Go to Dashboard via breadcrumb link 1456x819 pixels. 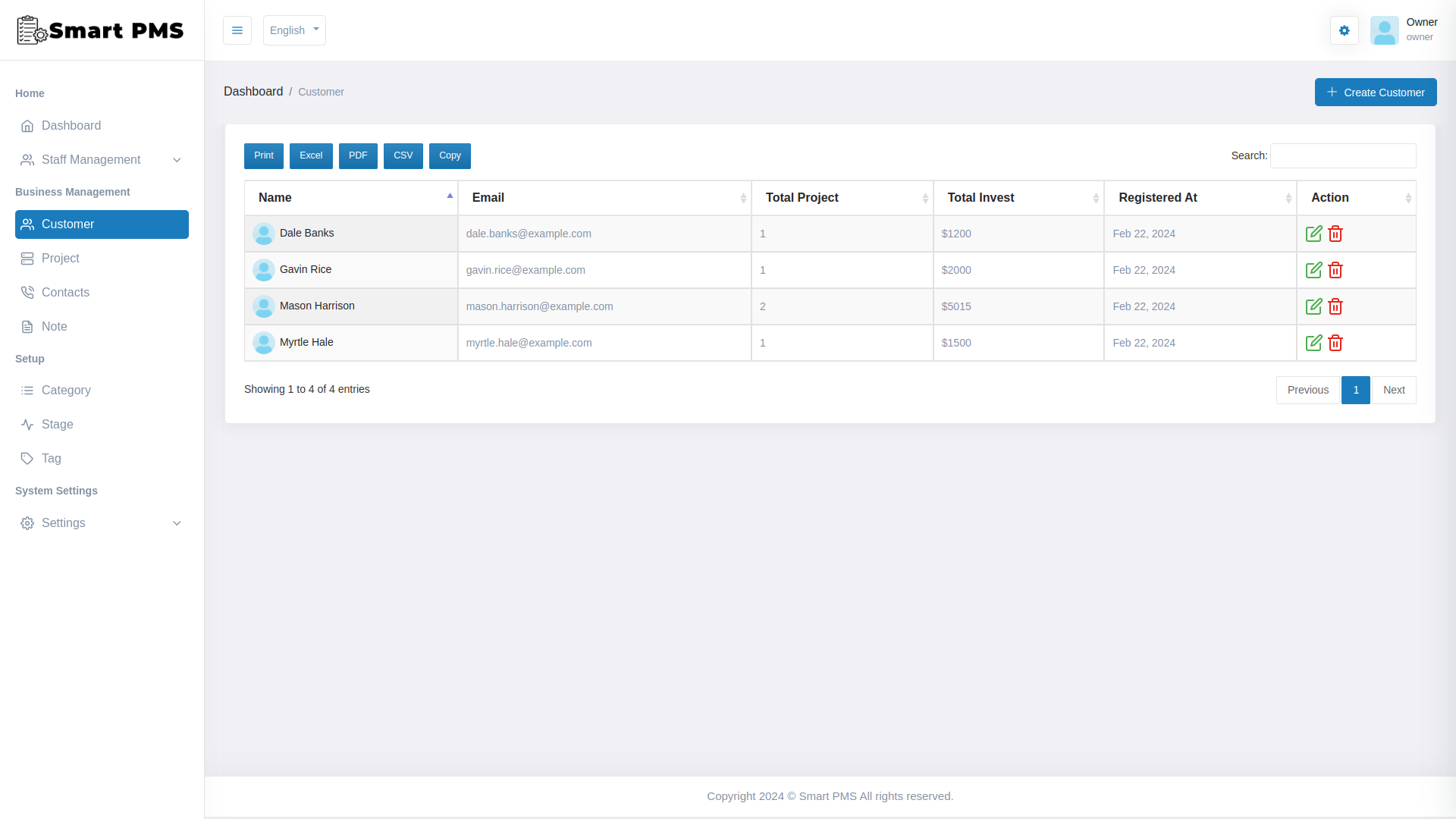pyautogui.click(x=253, y=91)
